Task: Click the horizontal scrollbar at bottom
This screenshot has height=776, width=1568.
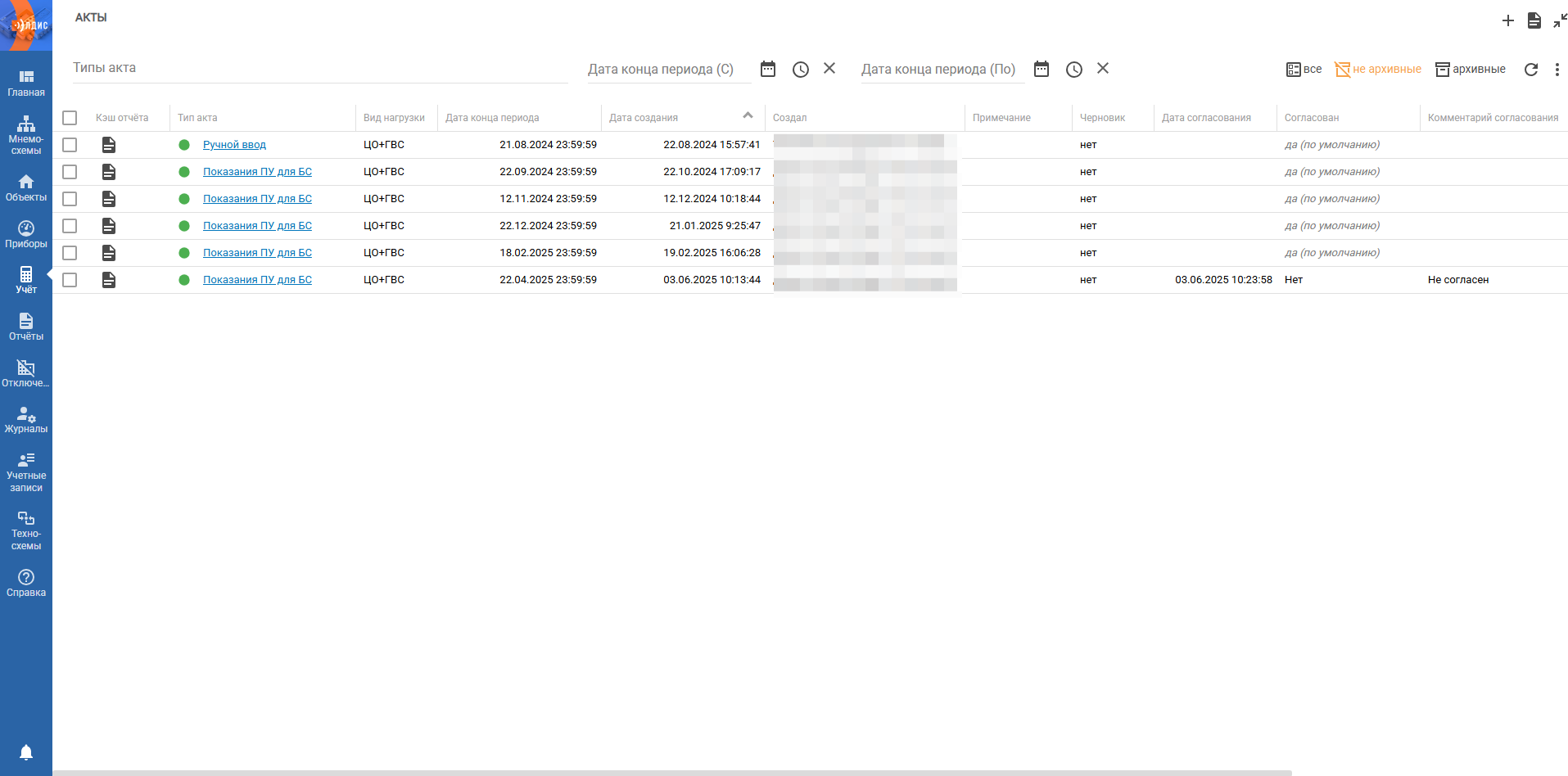Action: (x=671, y=772)
